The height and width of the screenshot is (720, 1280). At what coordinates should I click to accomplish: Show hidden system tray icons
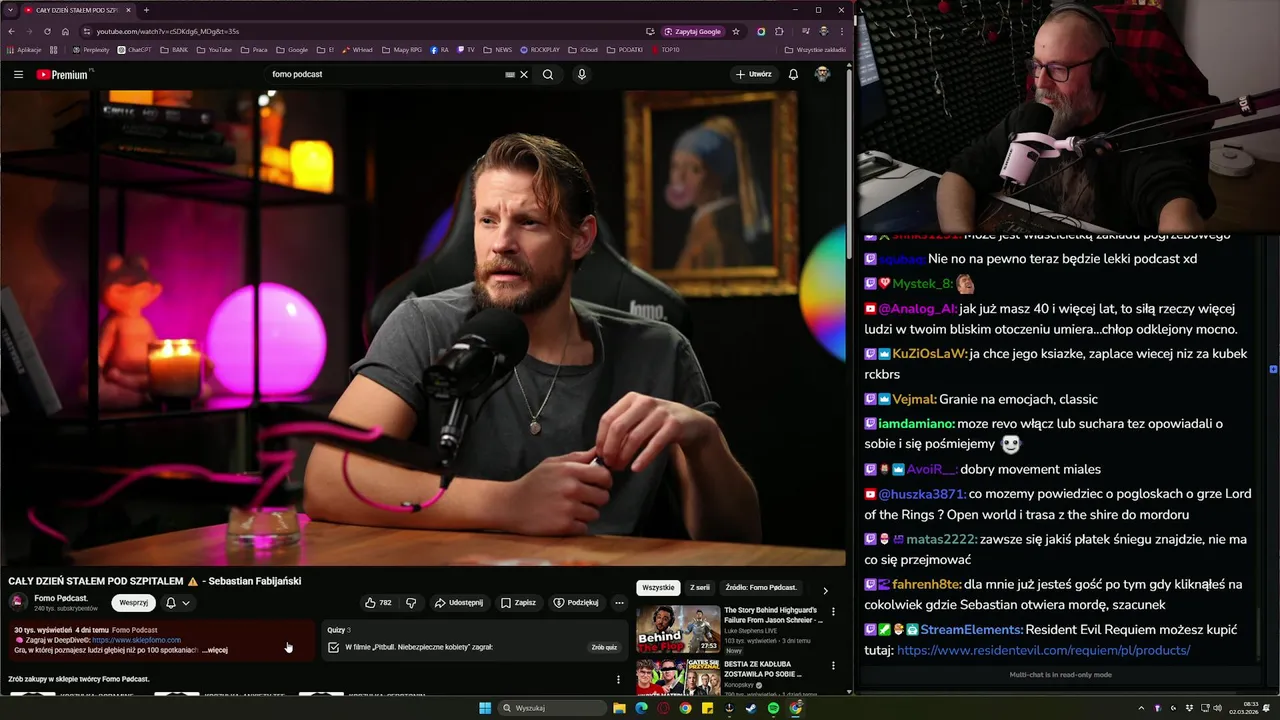[x=1141, y=708]
